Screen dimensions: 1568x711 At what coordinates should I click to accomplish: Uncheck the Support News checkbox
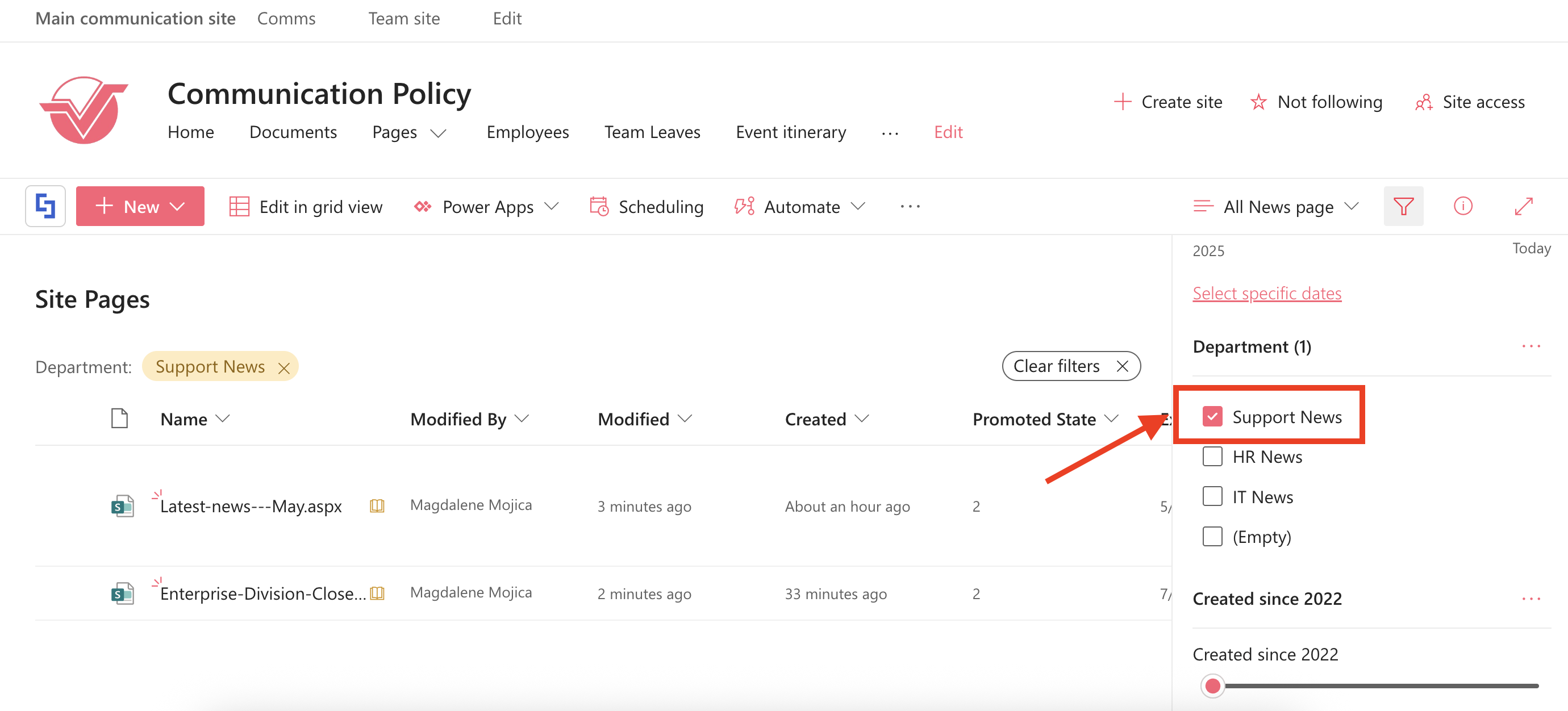(1212, 417)
